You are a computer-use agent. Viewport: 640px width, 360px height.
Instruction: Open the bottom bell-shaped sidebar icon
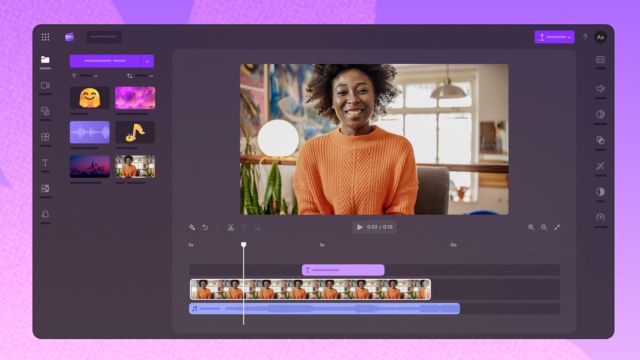pyautogui.click(x=45, y=214)
